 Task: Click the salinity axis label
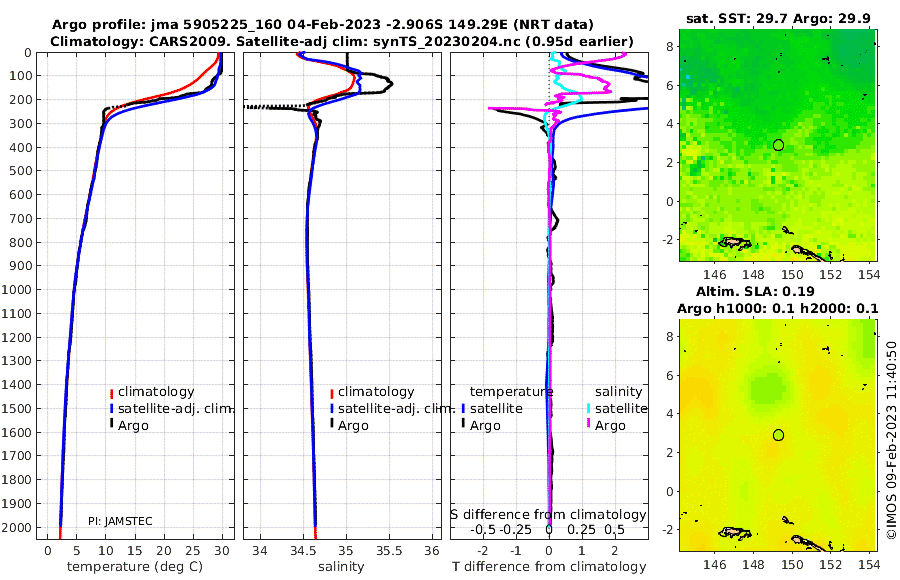341,566
